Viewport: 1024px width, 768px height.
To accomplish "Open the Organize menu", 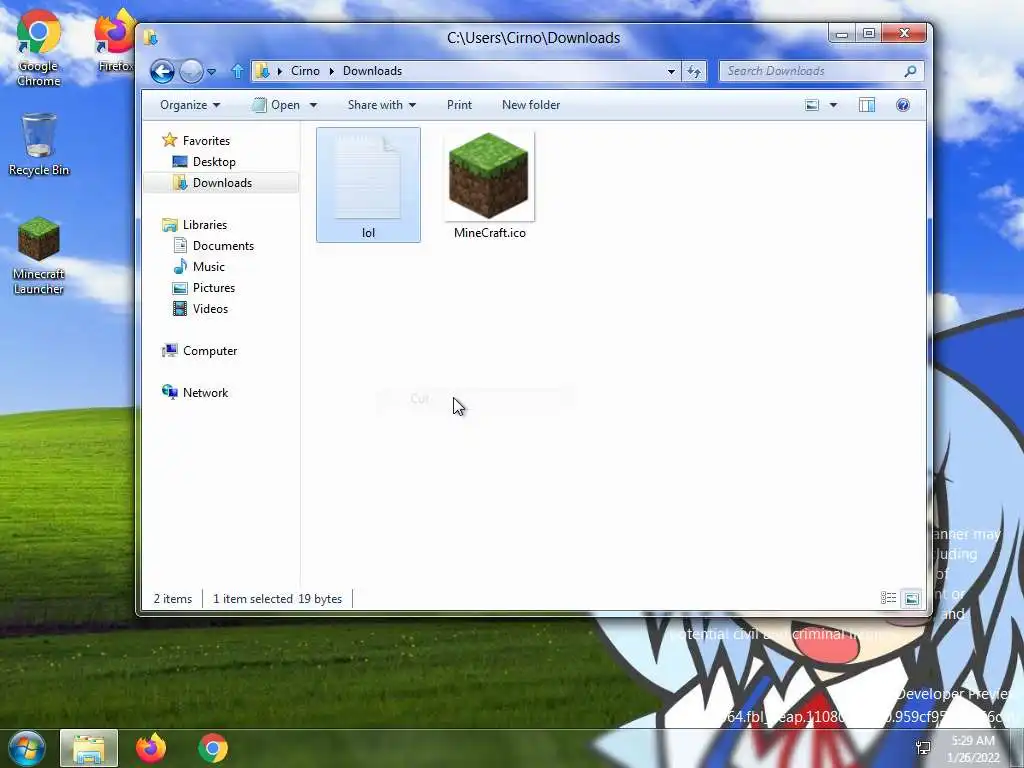I will pyautogui.click(x=190, y=105).
